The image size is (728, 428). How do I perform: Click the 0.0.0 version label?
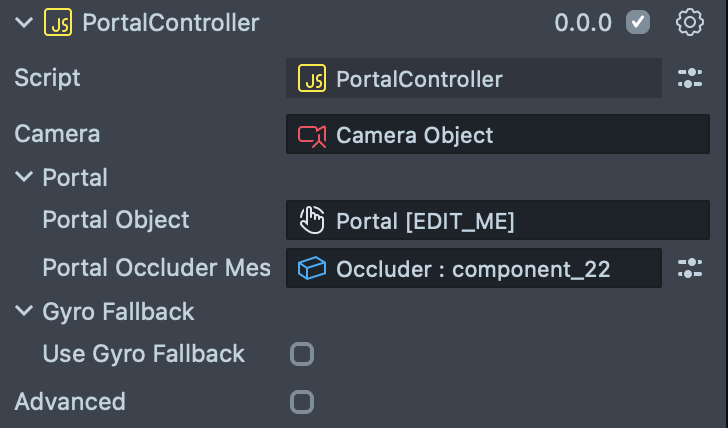coord(583,22)
